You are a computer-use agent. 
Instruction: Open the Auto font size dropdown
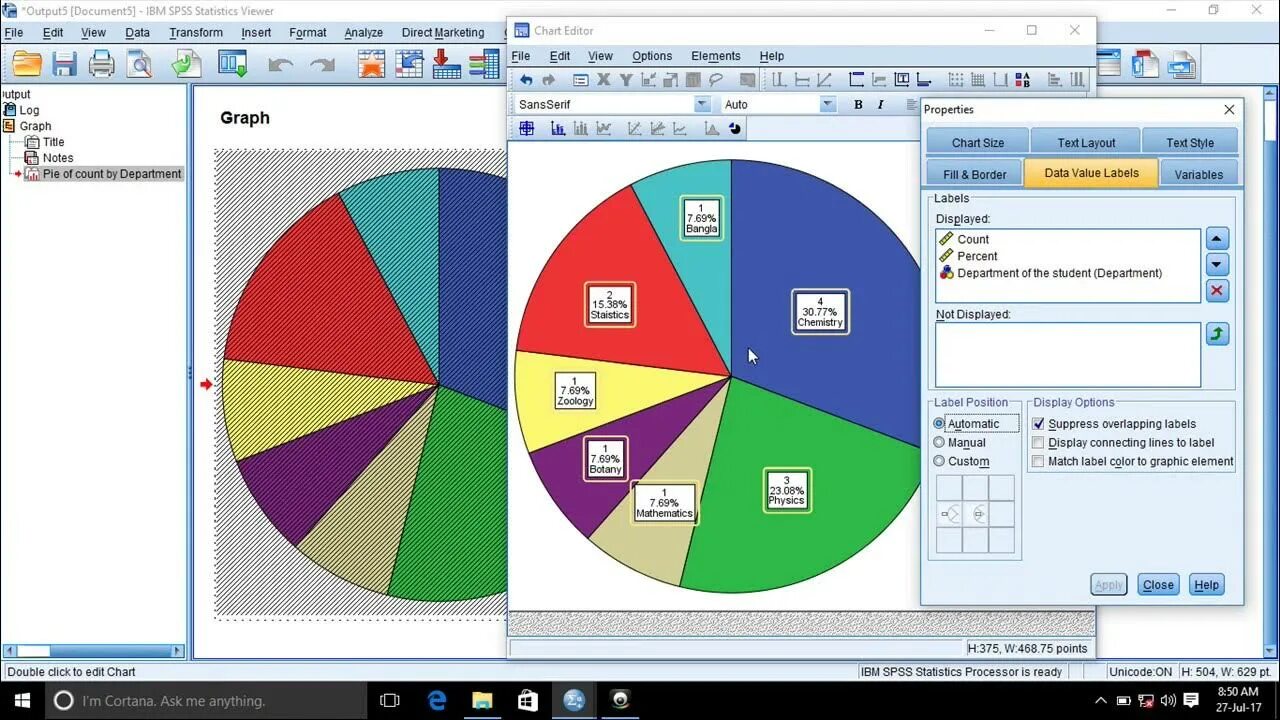pyautogui.click(x=828, y=104)
